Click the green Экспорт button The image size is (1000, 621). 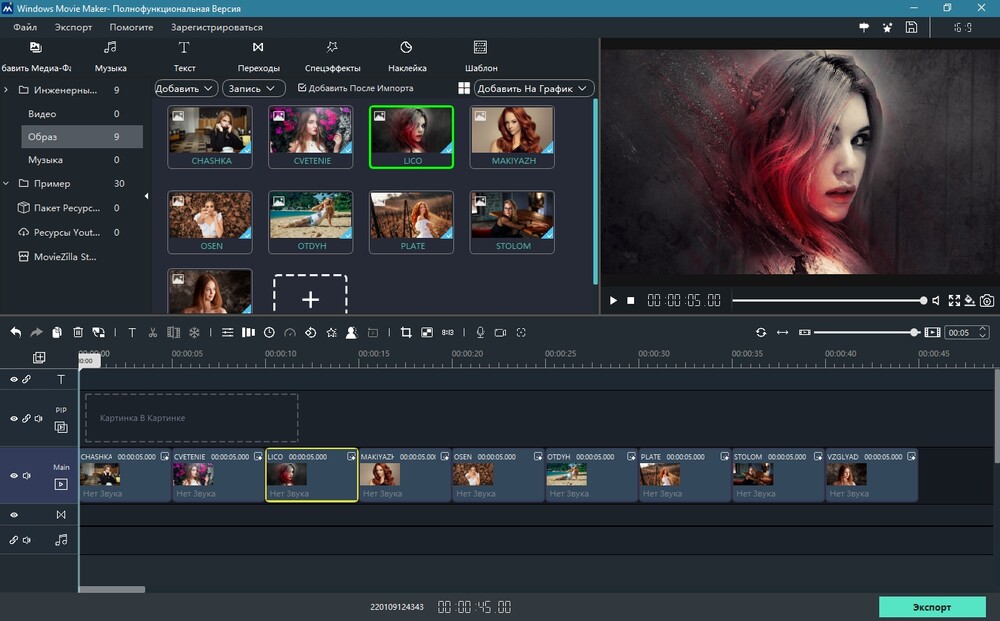click(932, 607)
